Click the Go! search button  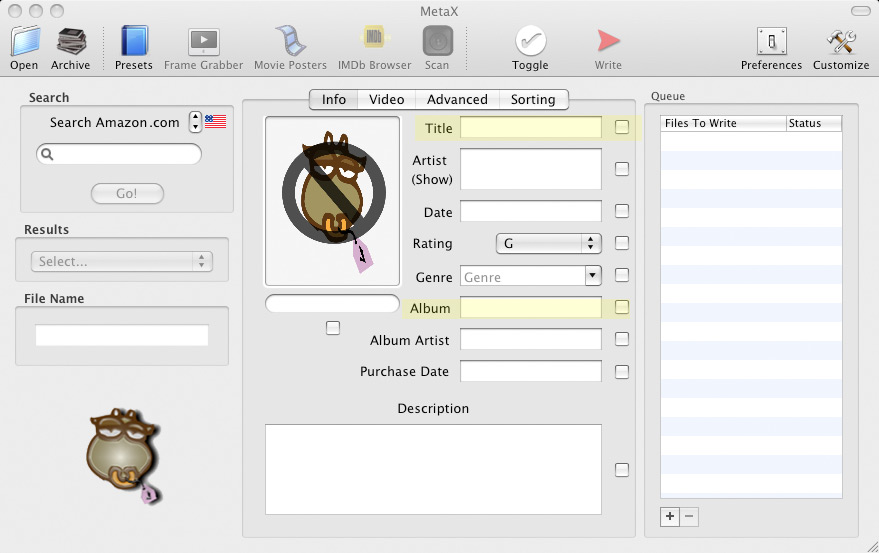pyautogui.click(x=127, y=193)
